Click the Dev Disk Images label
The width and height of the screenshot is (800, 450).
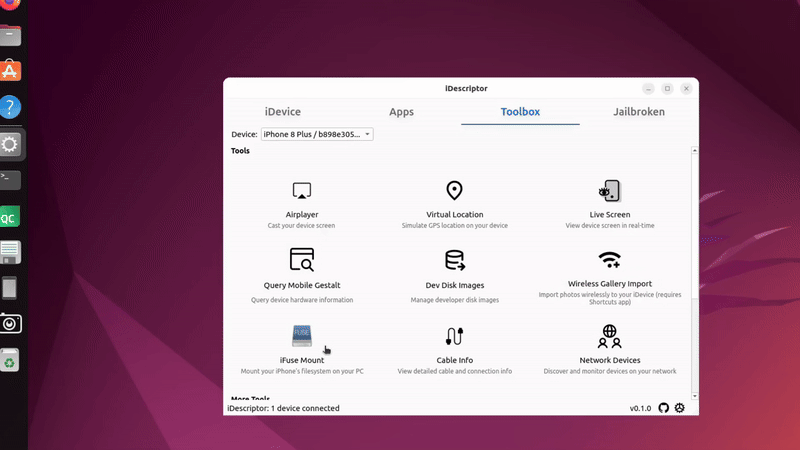455,285
